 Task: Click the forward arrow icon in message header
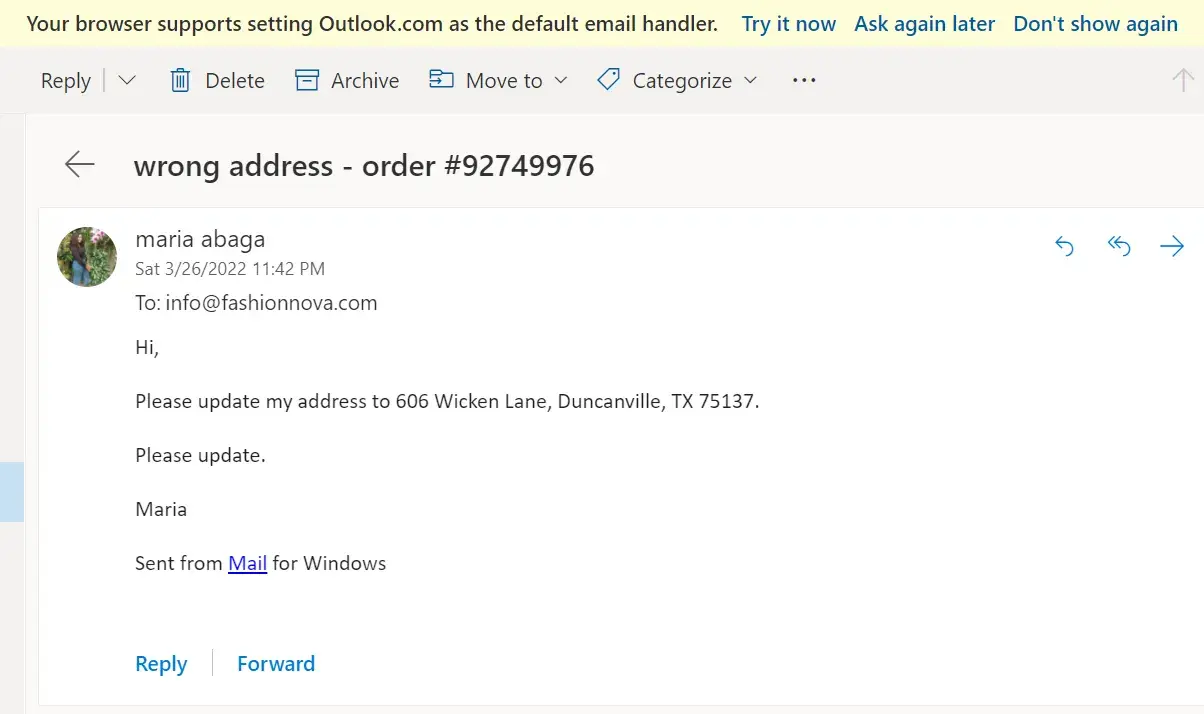tap(1171, 246)
